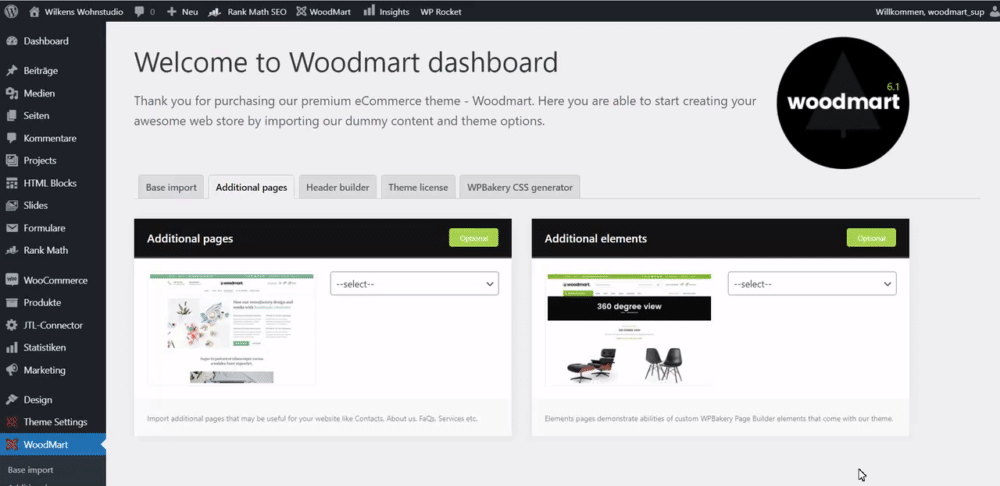
Task: Select the Additional pages tab
Action: 251,188
